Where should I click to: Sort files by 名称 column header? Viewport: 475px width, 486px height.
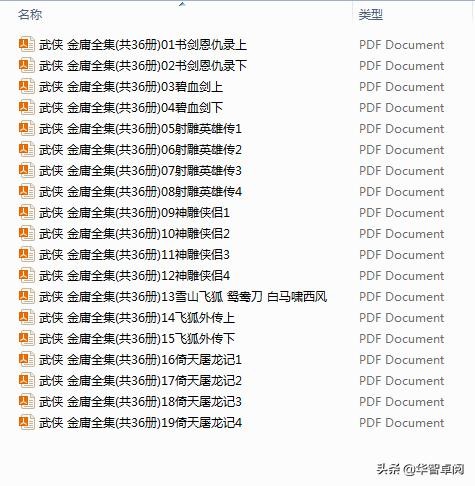(x=30, y=15)
